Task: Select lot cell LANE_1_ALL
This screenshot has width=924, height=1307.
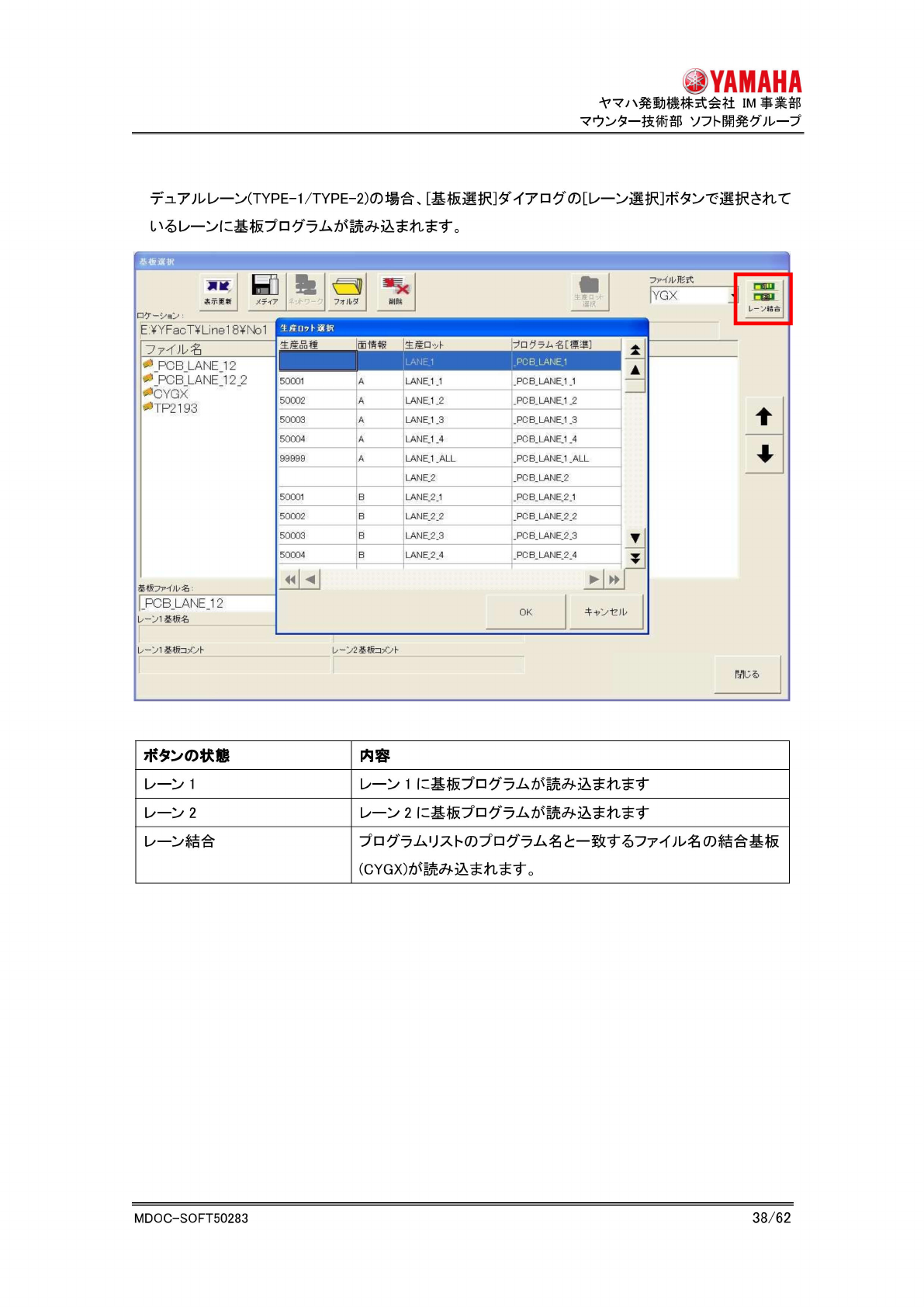Action: click(x=456, y=459)
